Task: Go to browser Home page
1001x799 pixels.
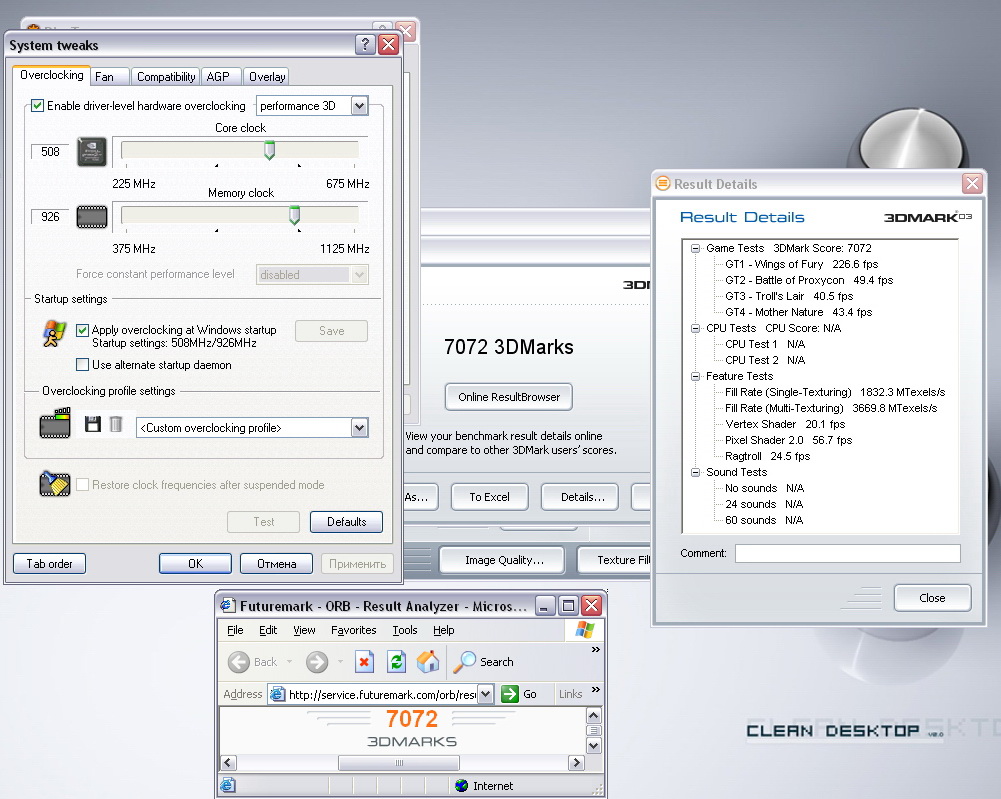Action: (x=428, y=662)
